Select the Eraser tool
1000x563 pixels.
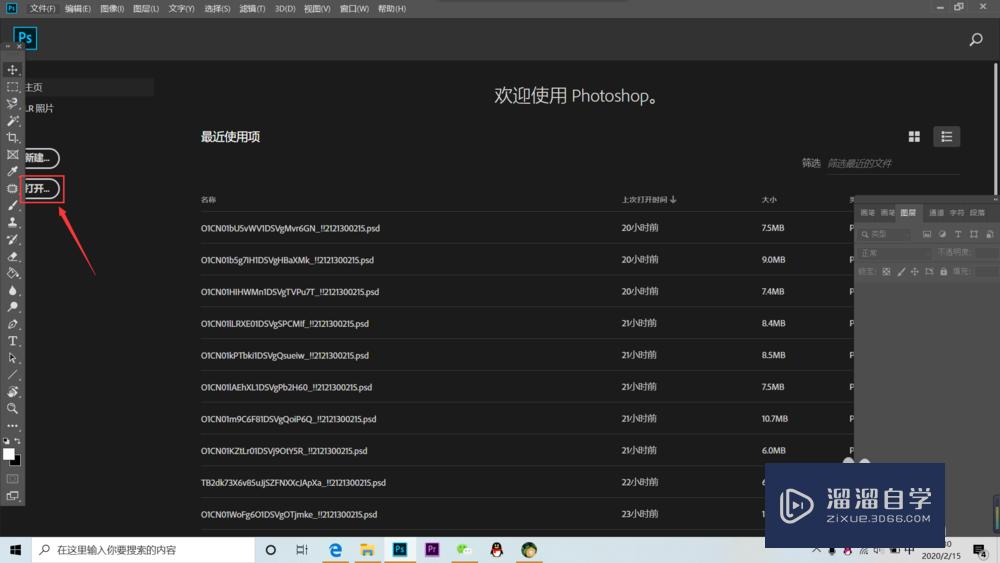click(x=12, y=256)
